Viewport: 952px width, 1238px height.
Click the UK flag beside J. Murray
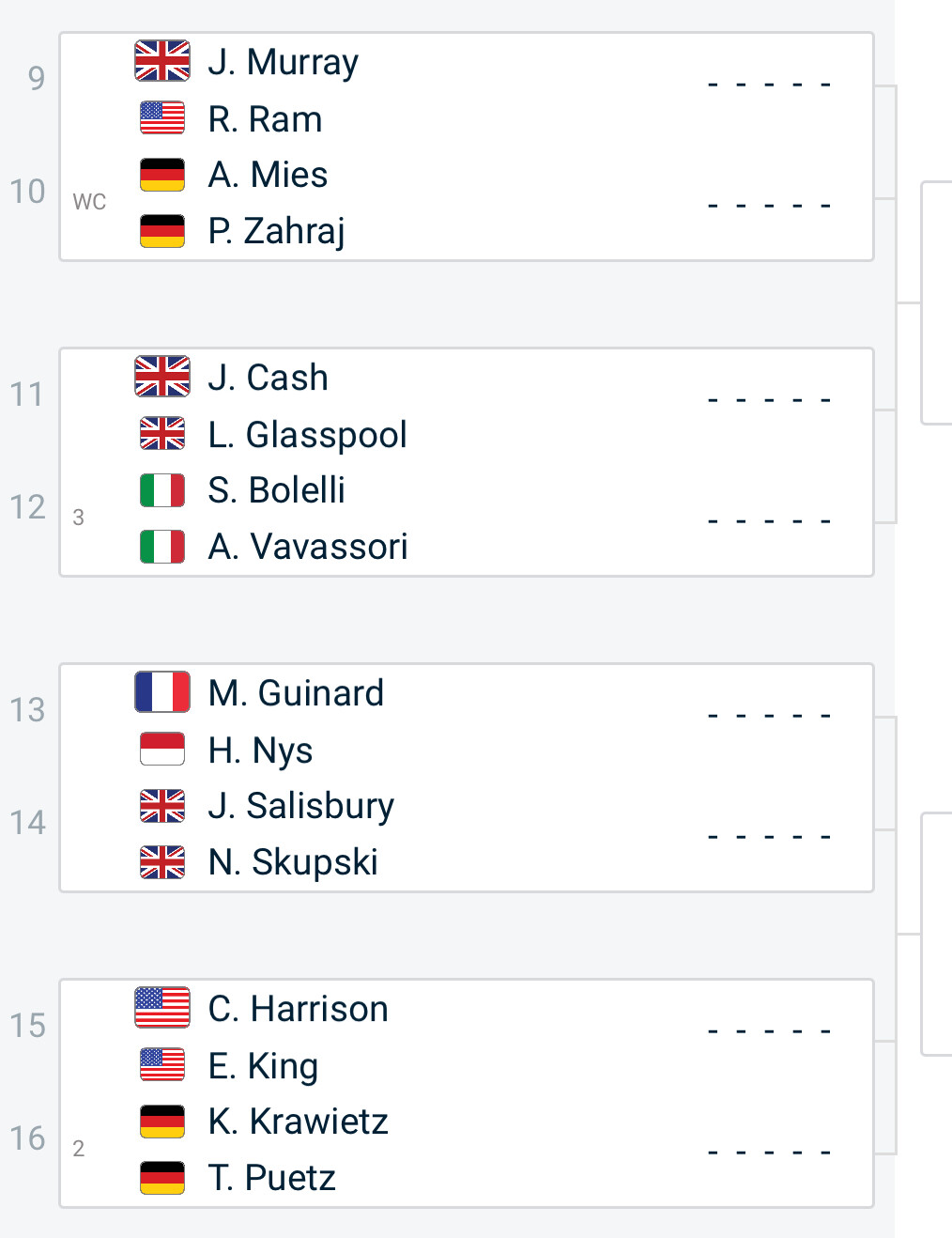click(x=162, y=61)
